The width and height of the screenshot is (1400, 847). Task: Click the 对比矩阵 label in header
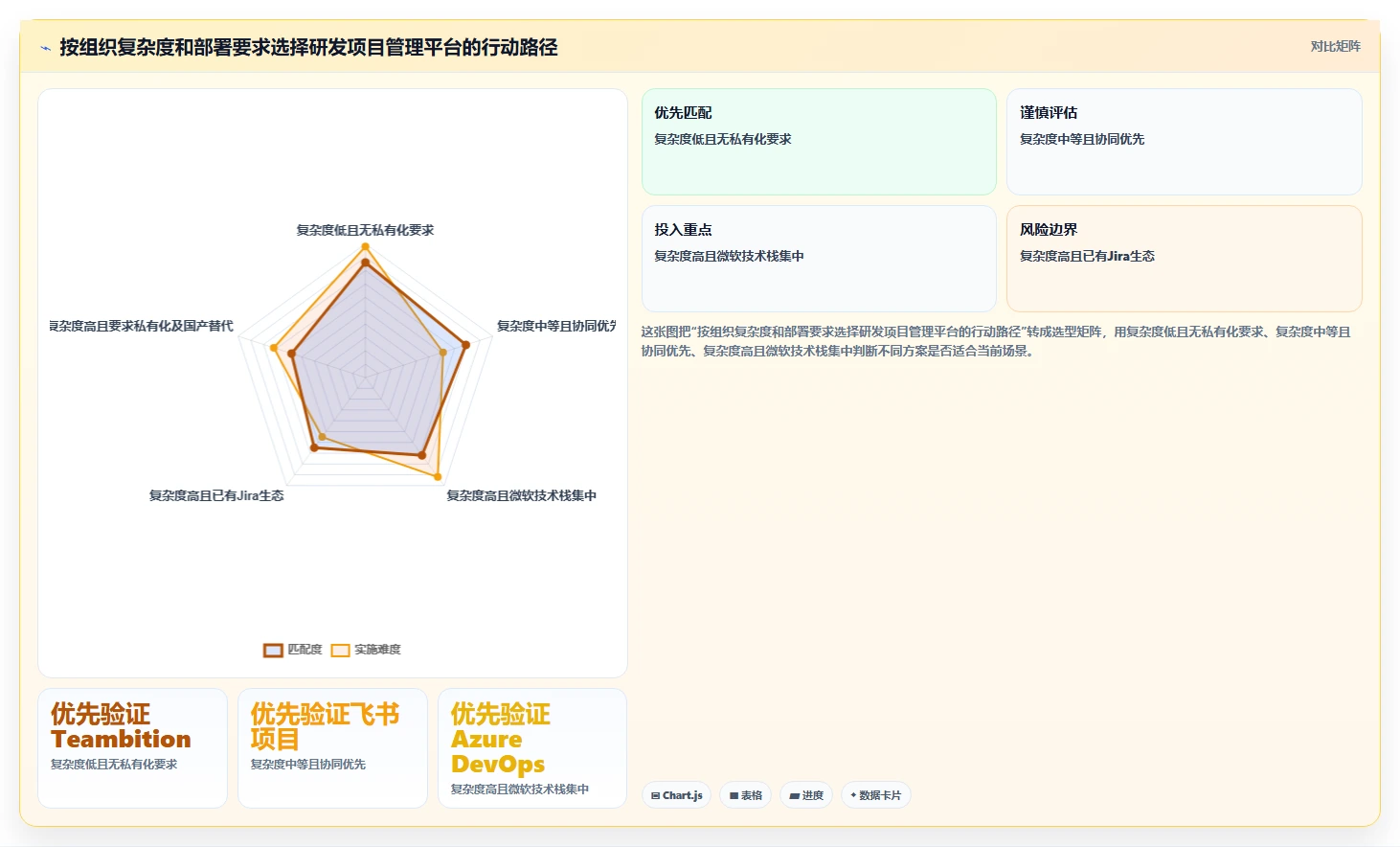pyautogui.click(x=1335, y=46)
